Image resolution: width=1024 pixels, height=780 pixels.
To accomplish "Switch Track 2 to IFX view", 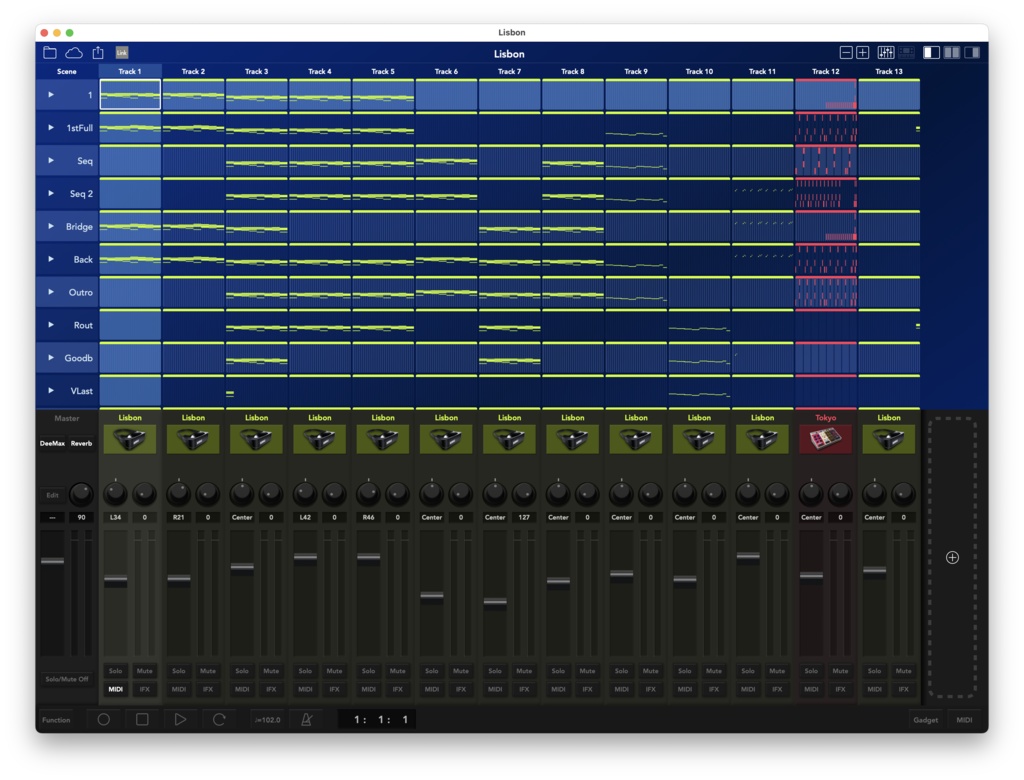I will click(x=207, y=689).
